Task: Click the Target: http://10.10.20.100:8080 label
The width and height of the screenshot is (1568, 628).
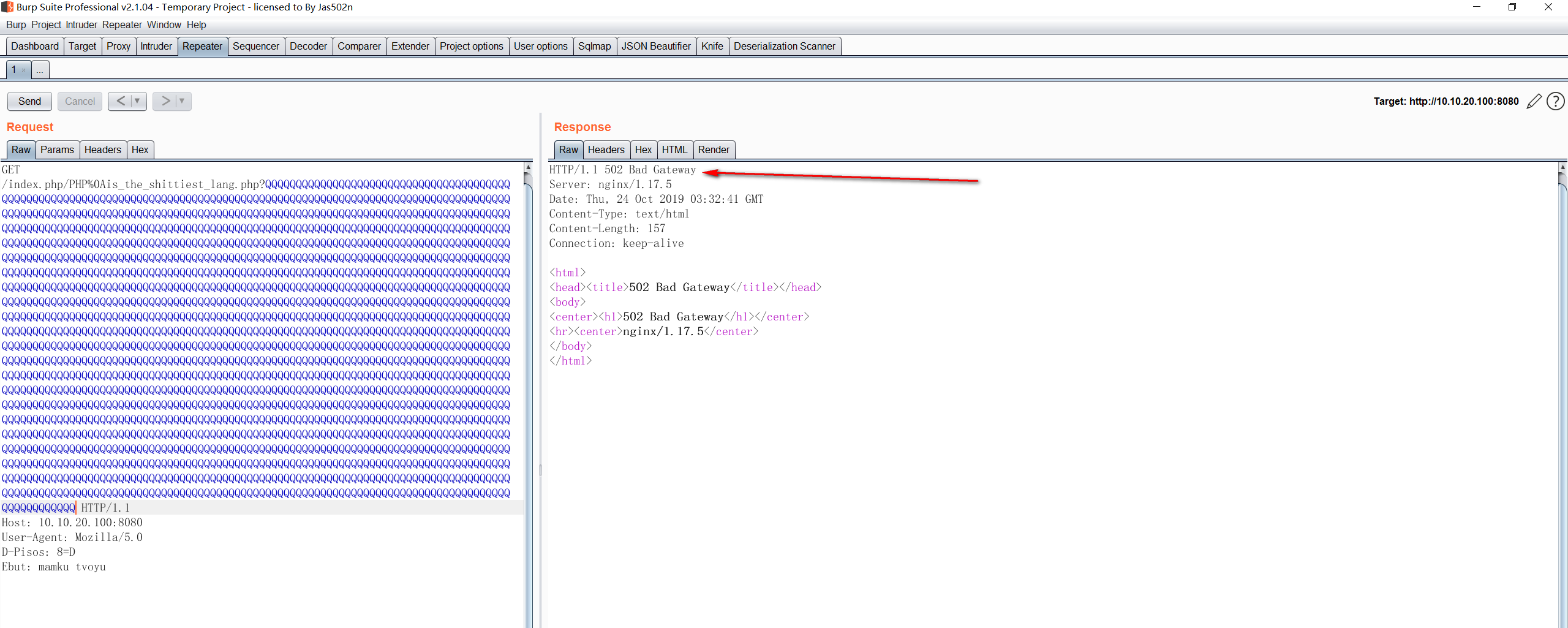Action: pyautogui.click(x=1446, y=101)
